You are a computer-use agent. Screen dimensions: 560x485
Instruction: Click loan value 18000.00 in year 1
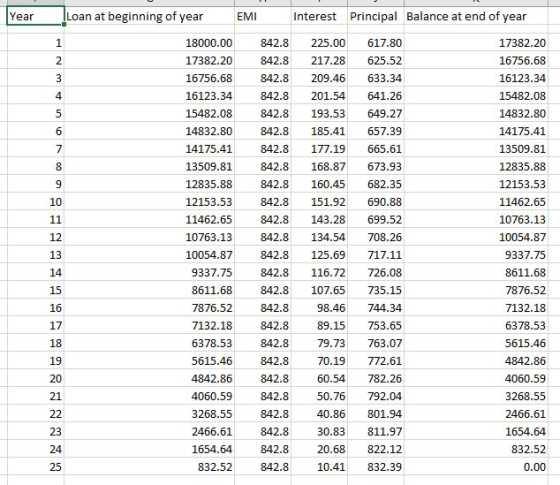(x=149, y=43)
